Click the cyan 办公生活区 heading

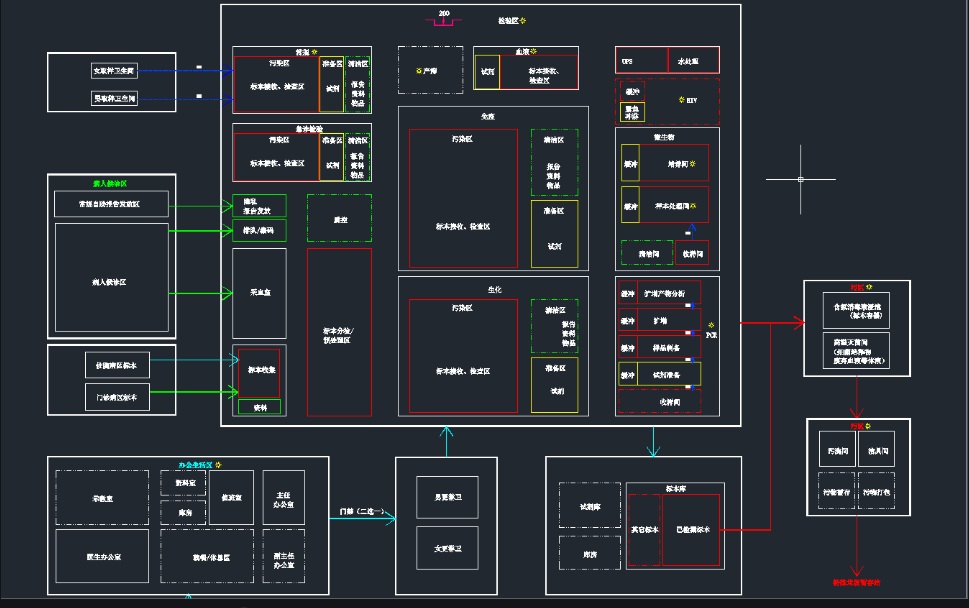coord(194,465)
